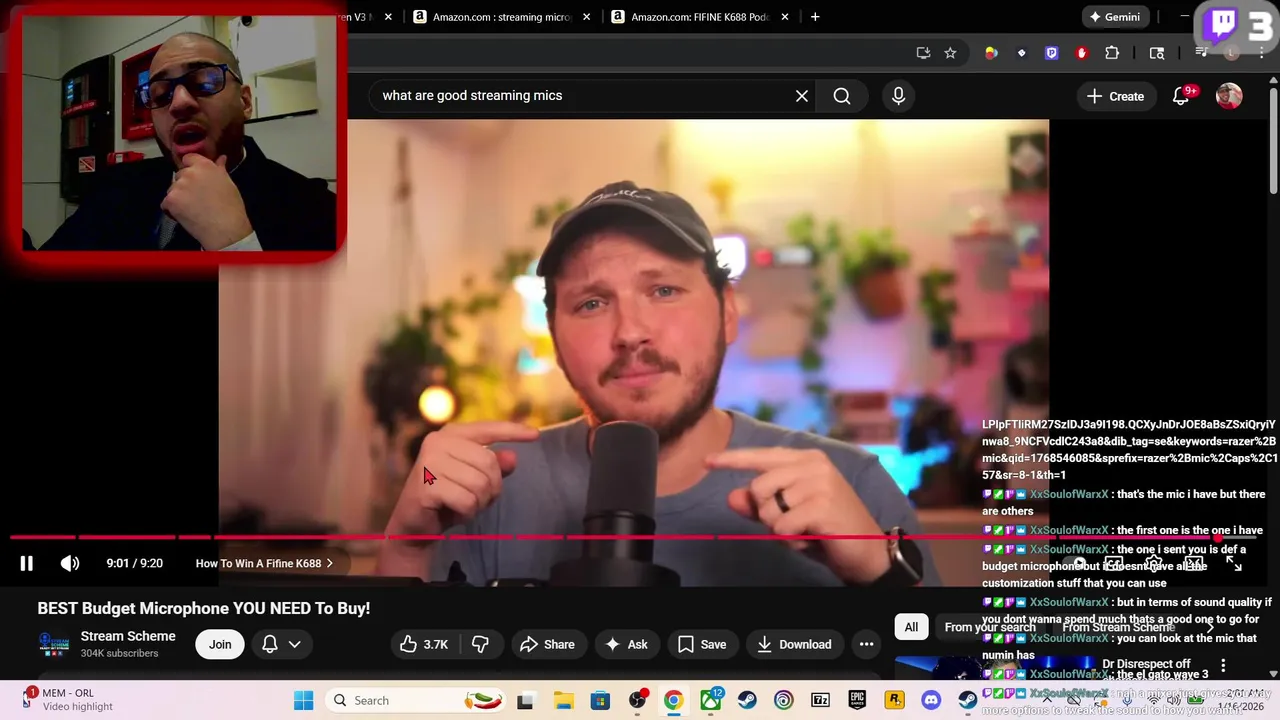Image resolution: width=1280 pixels, height=720 pixels.
Task: Open the Stream Scheme channel avatar
Action: click(x=54, y=645)
